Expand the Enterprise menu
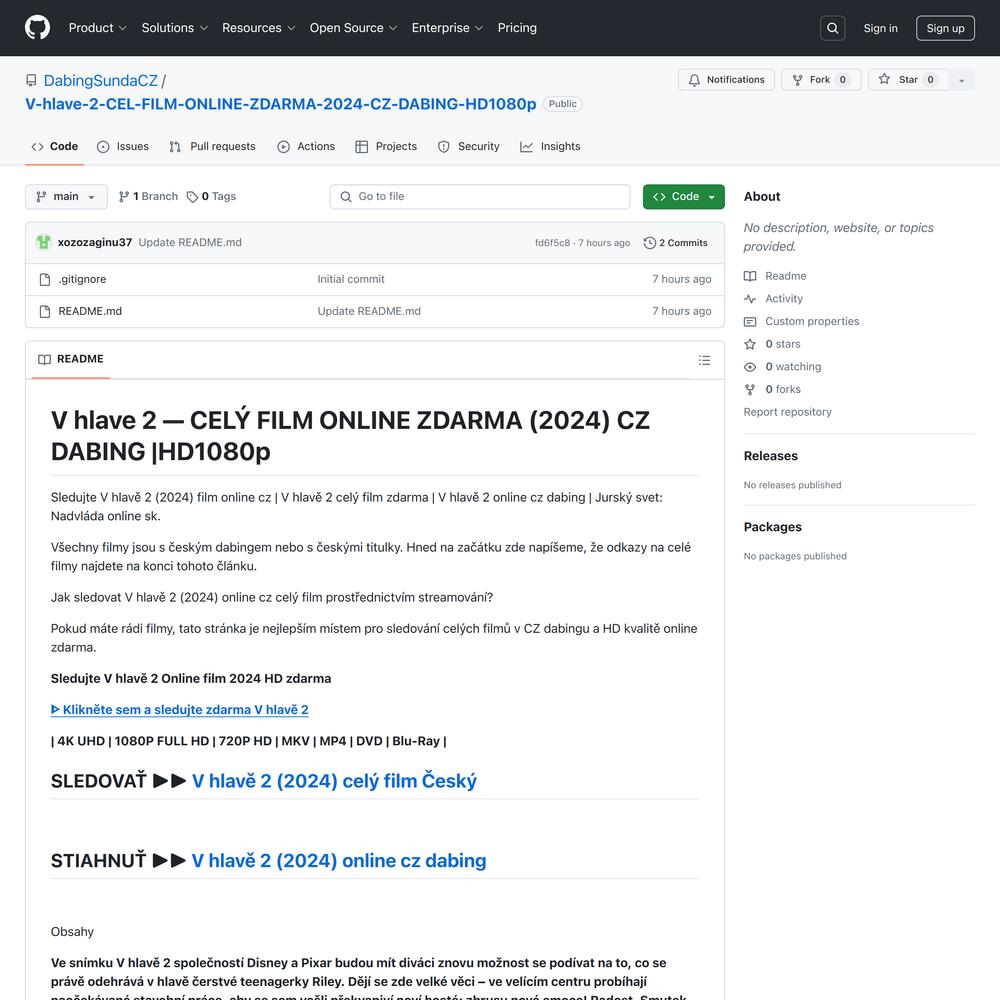Image resolution: width=1000 pixels, height=1000 pixels. (447, 28)
